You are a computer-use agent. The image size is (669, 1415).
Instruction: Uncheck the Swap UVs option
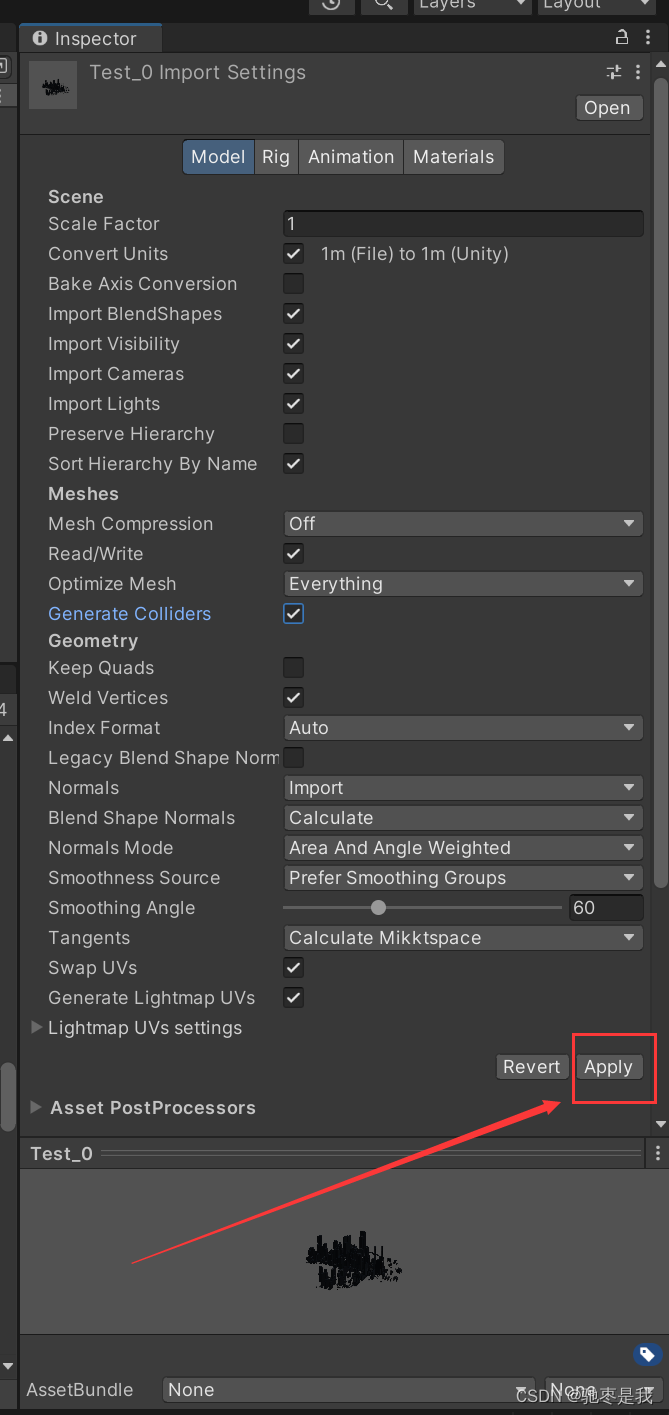coord(293,967)
